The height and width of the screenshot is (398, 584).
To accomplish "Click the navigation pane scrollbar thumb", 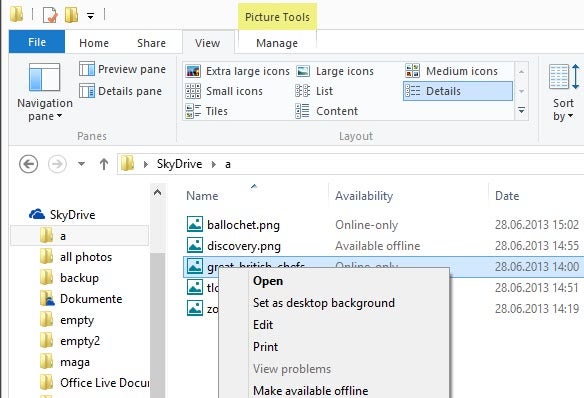I will coord(158,324).
